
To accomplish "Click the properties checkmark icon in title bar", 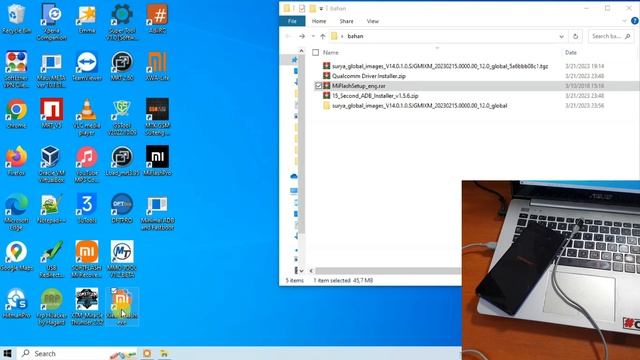I will pyautogui.click(x=302, y=8).
